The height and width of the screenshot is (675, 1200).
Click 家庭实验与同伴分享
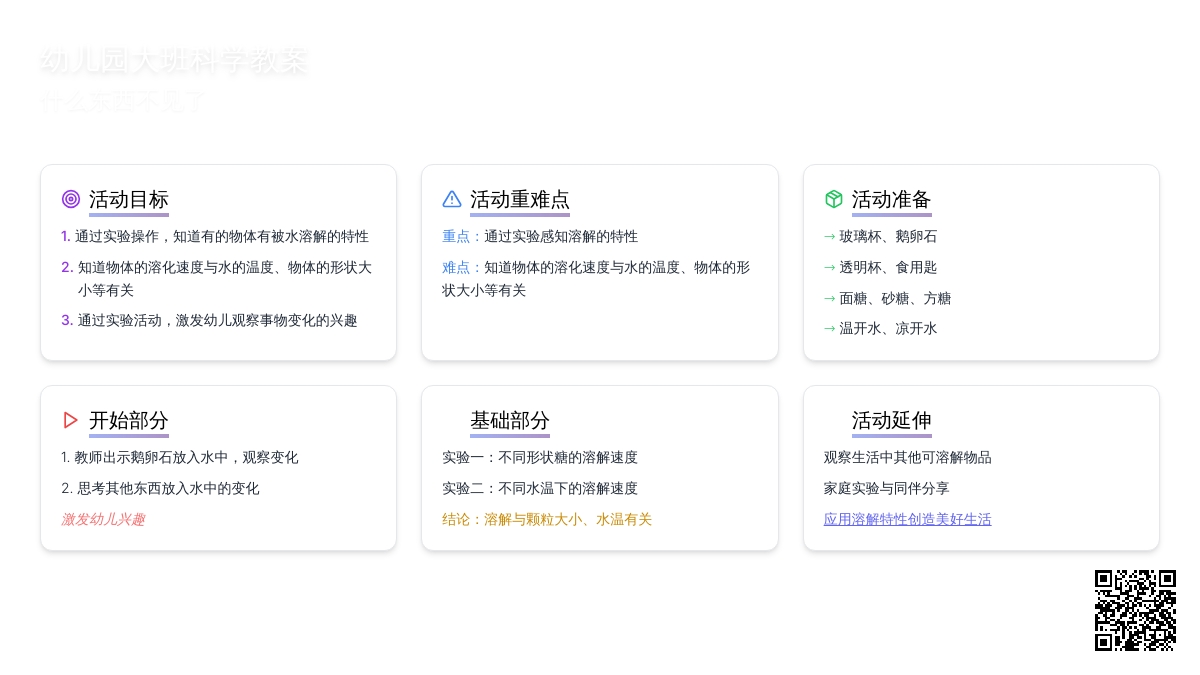(x=887, y=488)
